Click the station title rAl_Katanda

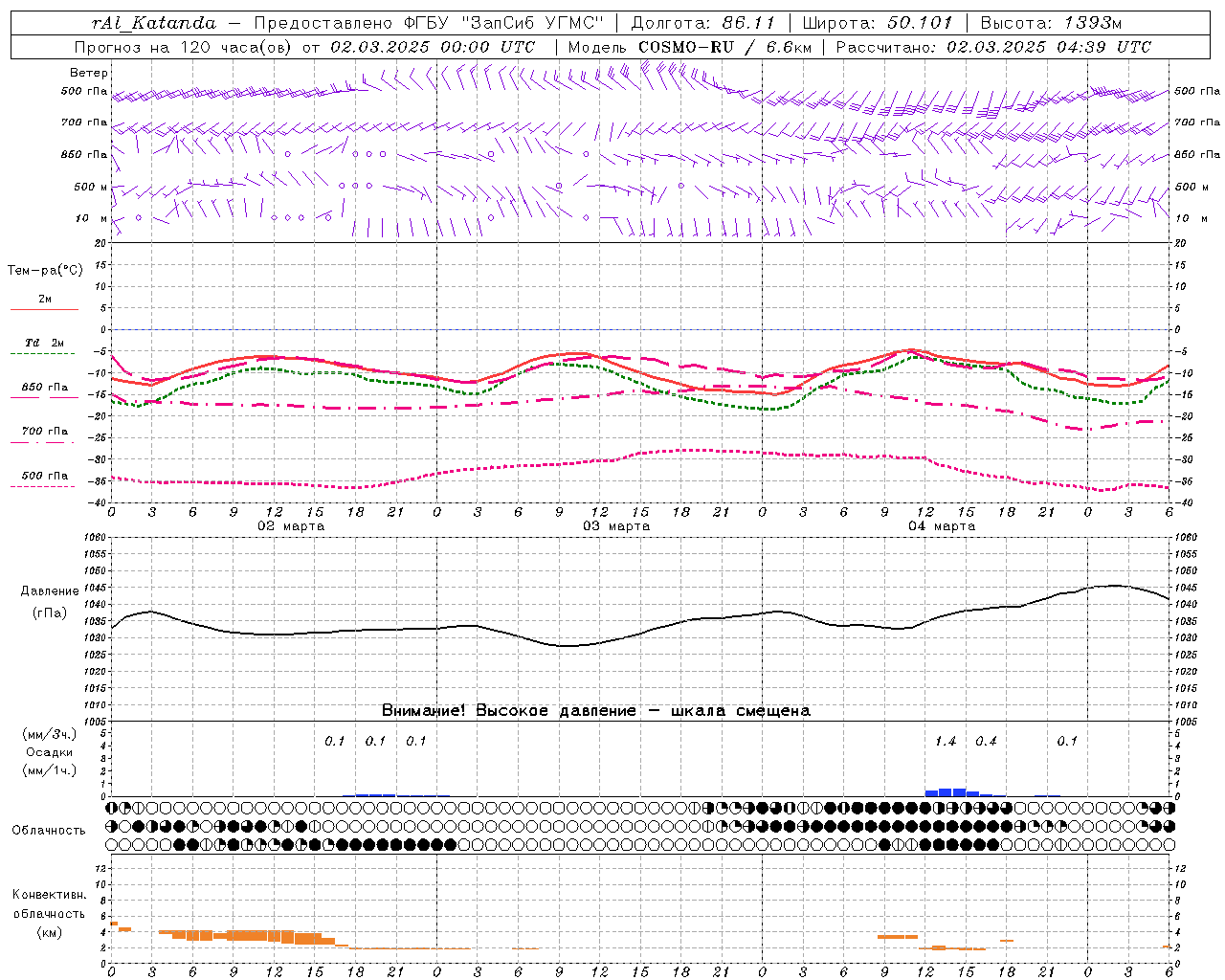tap(154, 23)
